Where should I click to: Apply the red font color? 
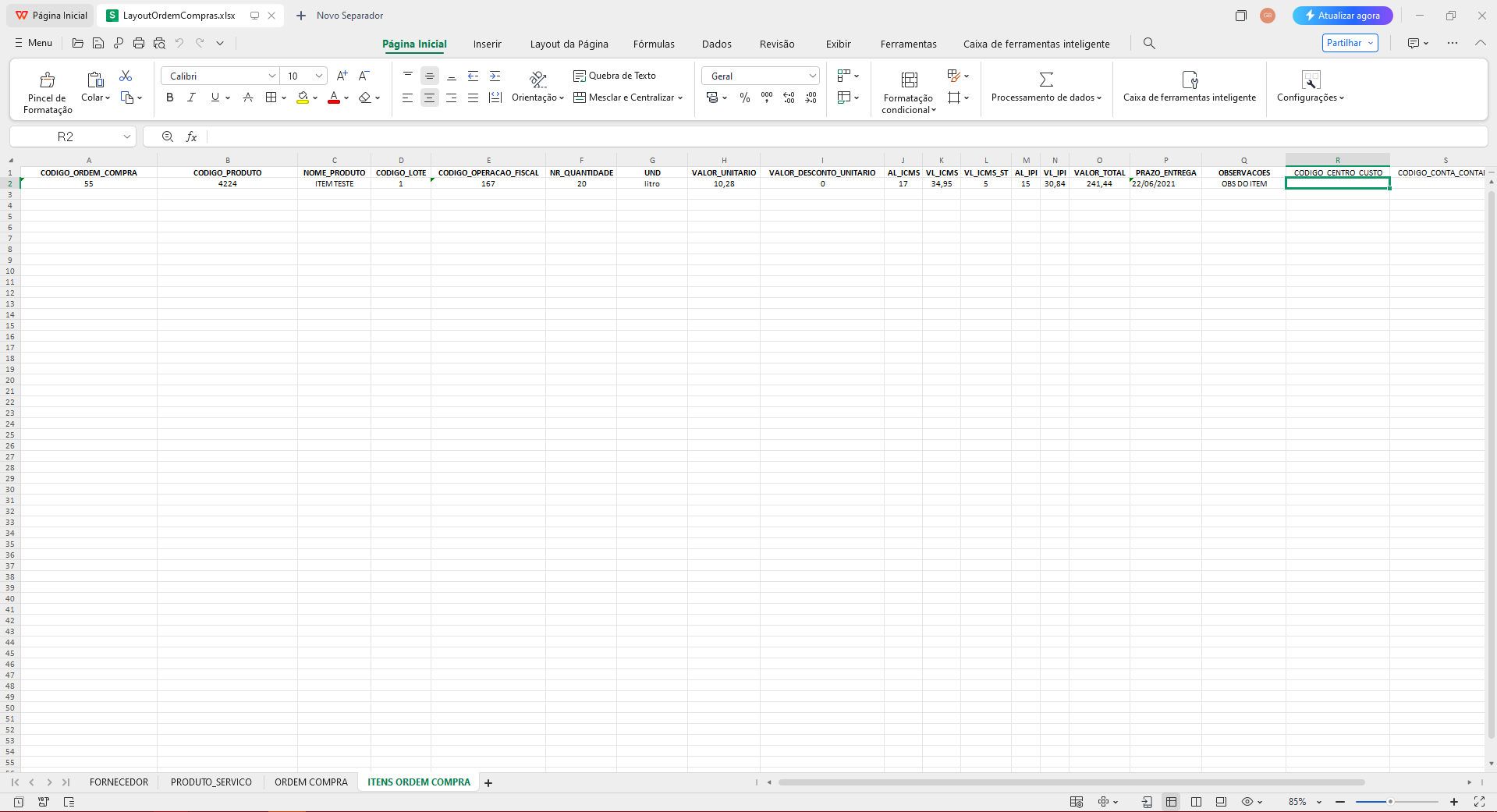pyautogui.click(x=334, y=98)
